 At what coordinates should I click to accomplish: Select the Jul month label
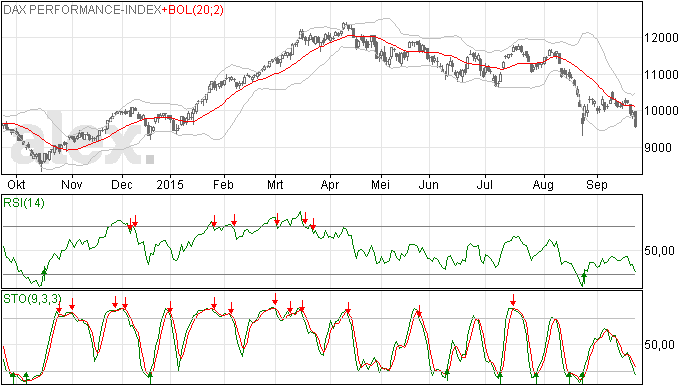(x=484, y=184)
